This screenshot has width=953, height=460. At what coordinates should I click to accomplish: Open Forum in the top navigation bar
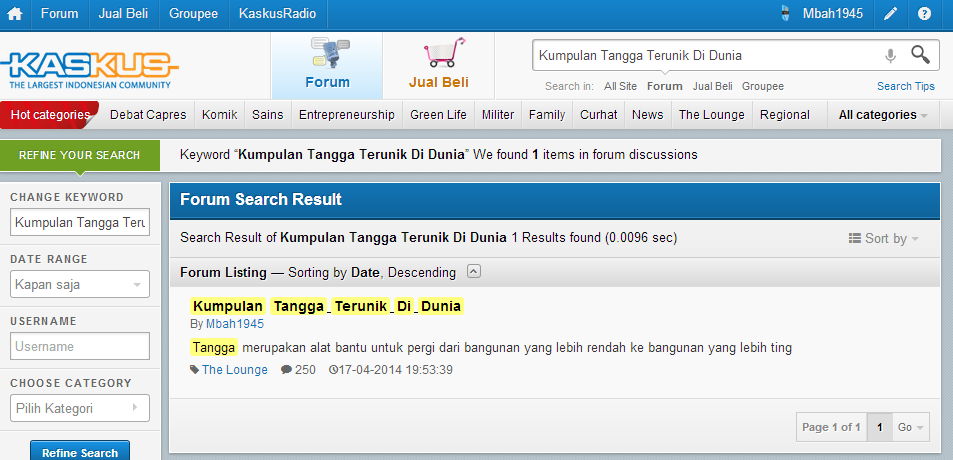60,14
